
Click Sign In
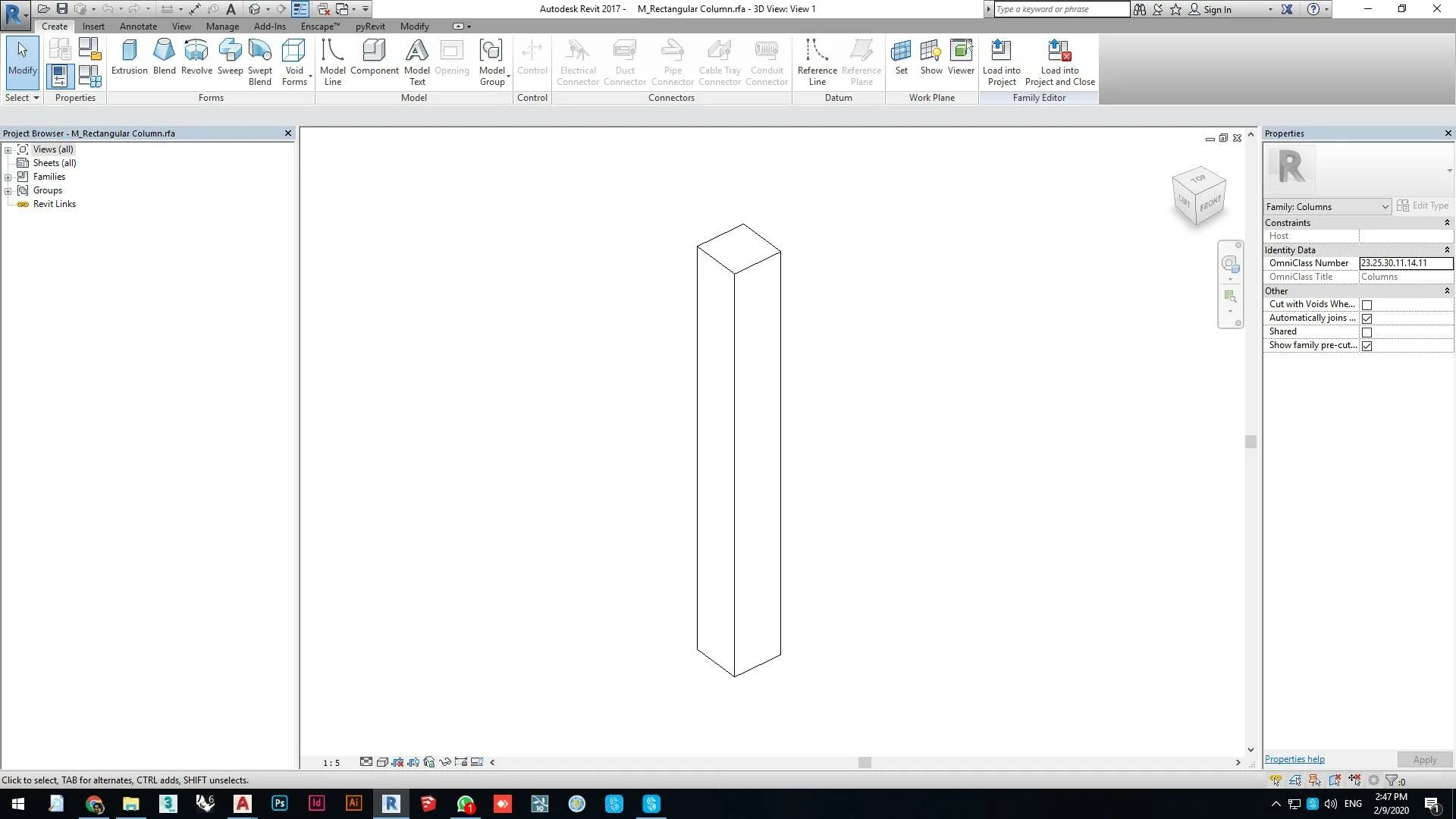(x=1216, y=9)
